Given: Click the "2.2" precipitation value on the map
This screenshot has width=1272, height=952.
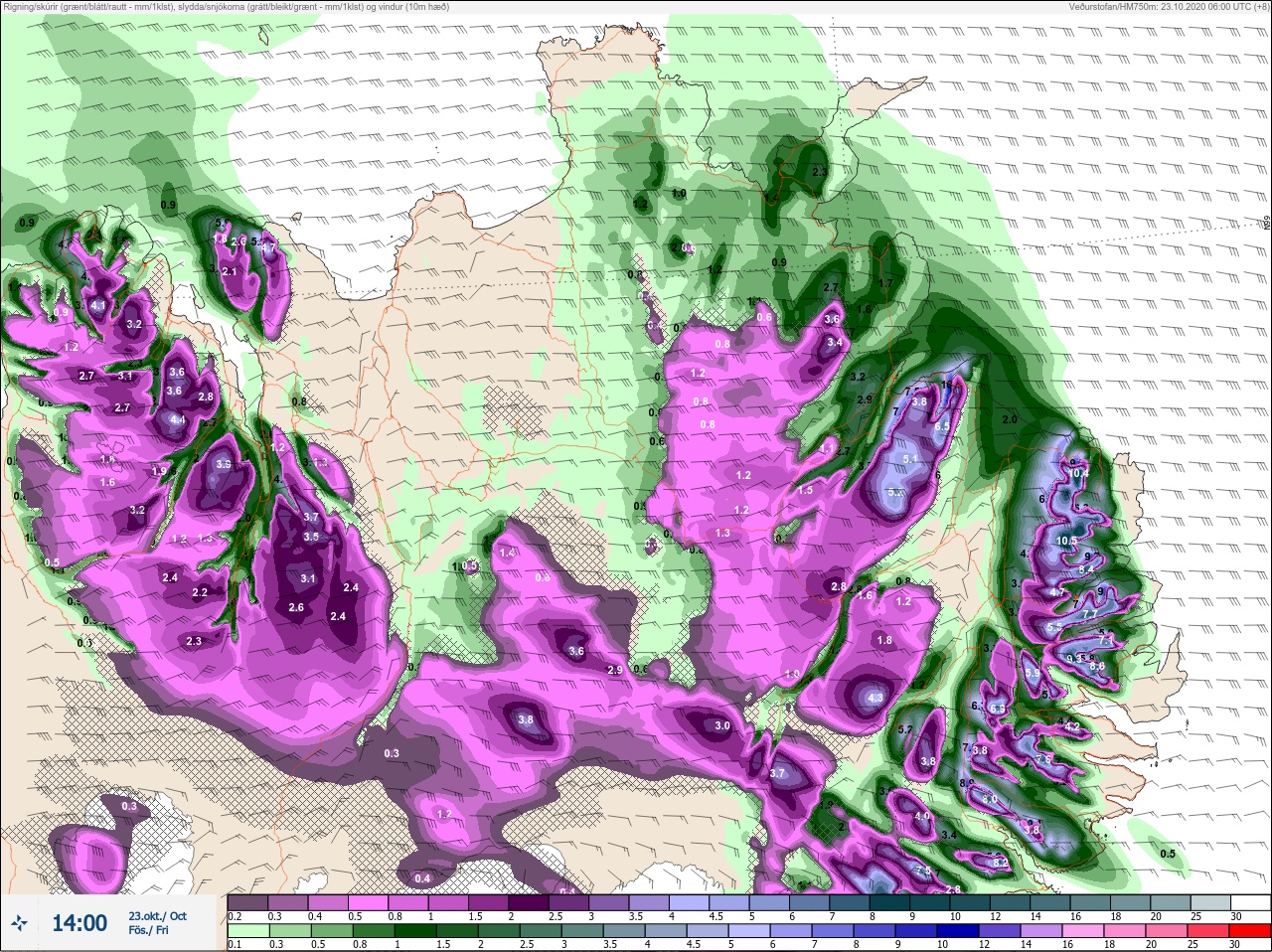Looking at the screenshot, I should tap(200, 592).
